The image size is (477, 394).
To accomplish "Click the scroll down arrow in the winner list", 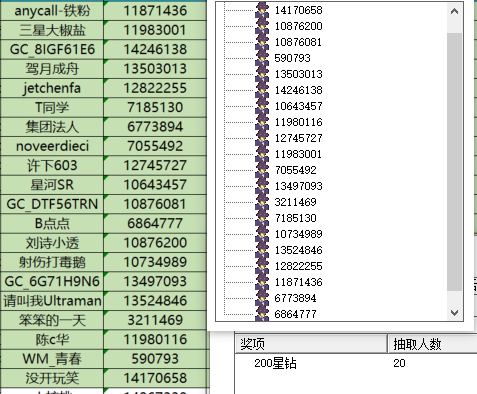I will 454,313.
